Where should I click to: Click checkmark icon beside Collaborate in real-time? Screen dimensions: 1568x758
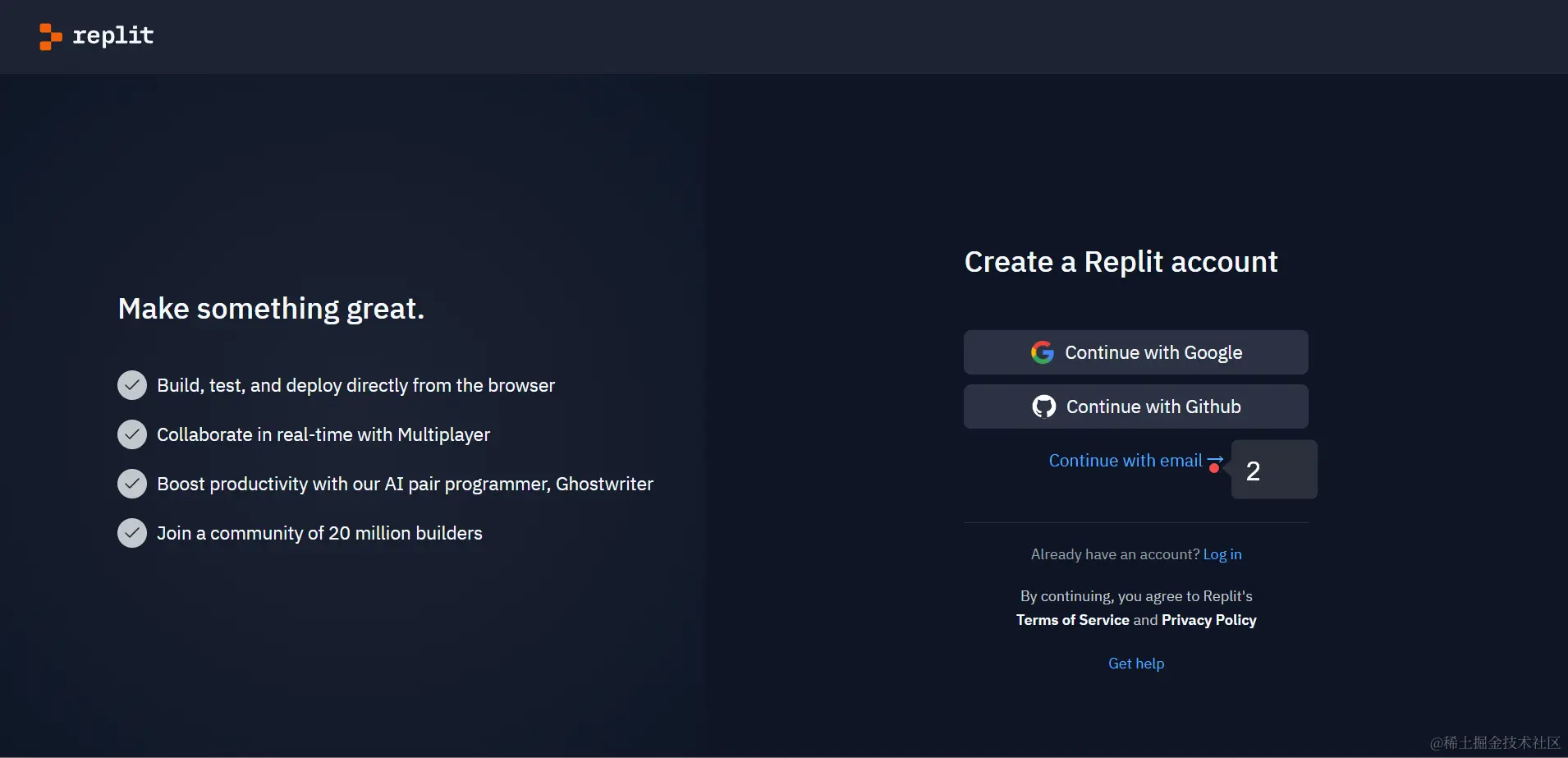tap(132, 434)
